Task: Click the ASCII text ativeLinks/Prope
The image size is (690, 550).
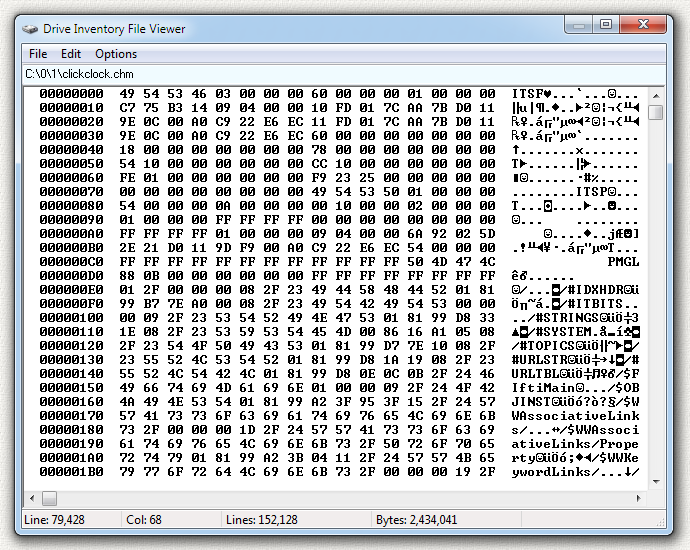Action: [575, 444]
